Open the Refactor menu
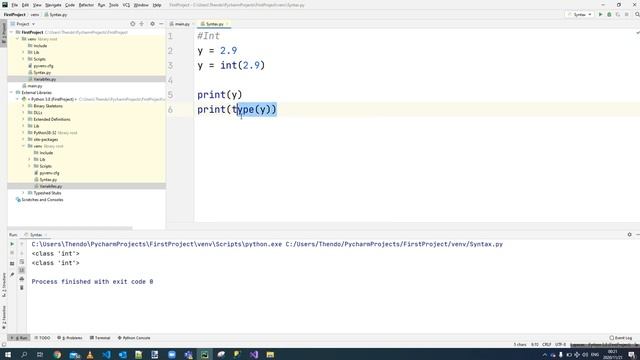The height and width of the screenshot is (360, 640). coord(86,5)
